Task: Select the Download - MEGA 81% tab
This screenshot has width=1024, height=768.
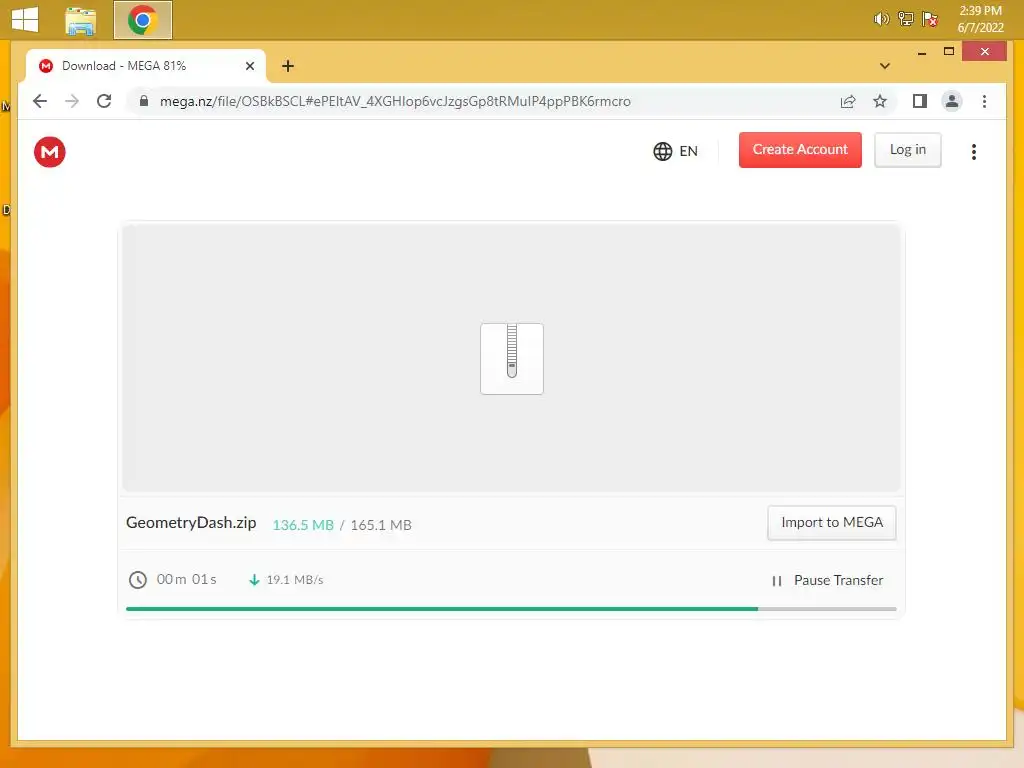Action: pos(146,66)
